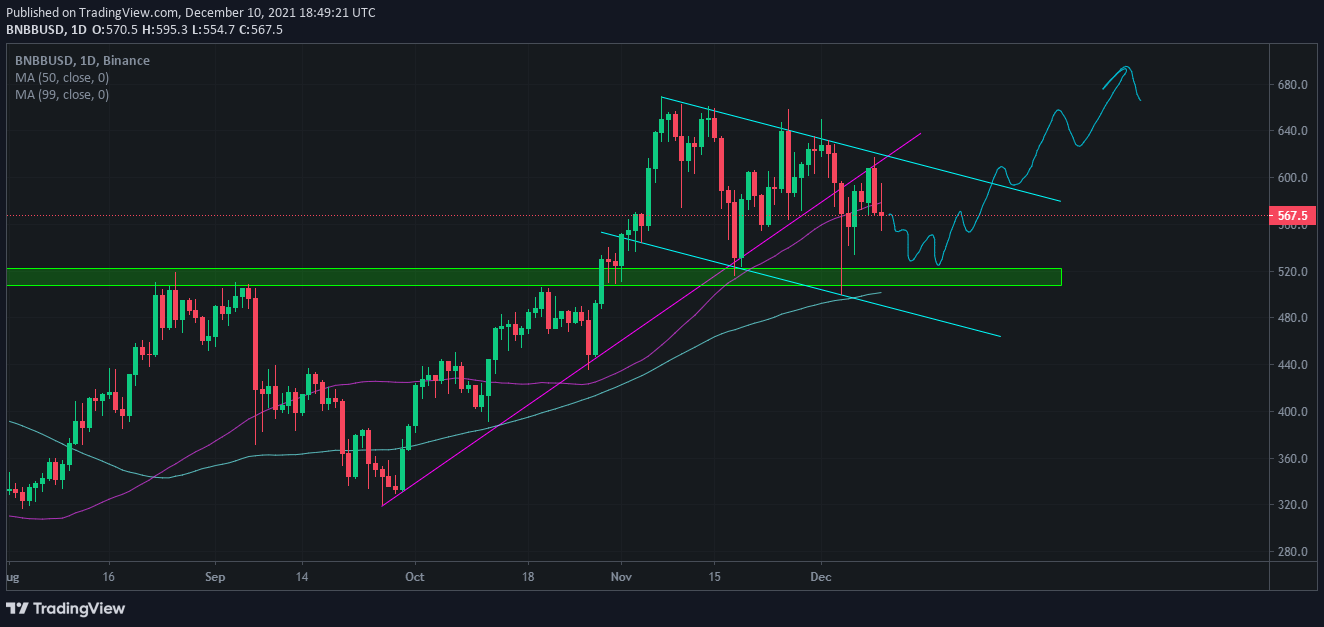Click the BNBBUSD, 1D, Binance chart legend
This screenshot has width=1324, height=627.
(x=82, y=61)
